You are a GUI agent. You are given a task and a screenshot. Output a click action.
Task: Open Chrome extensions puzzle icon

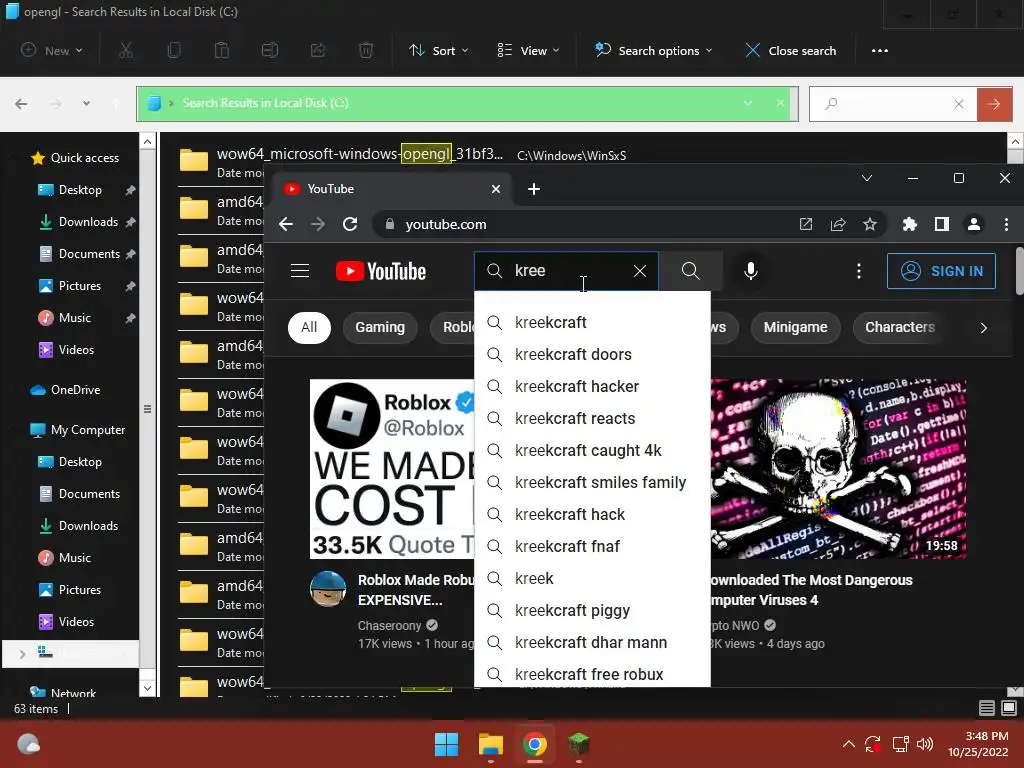[910, 225]
